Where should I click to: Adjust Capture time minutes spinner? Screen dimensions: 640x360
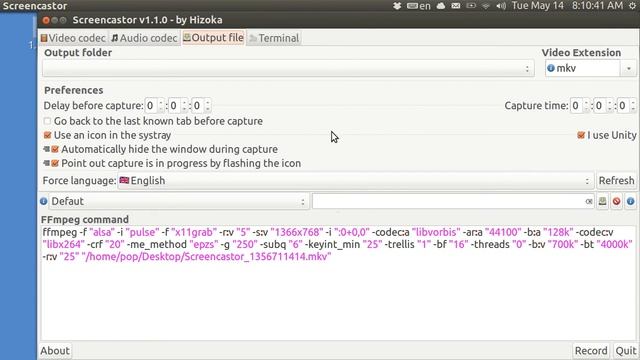(x=603, y=106)
